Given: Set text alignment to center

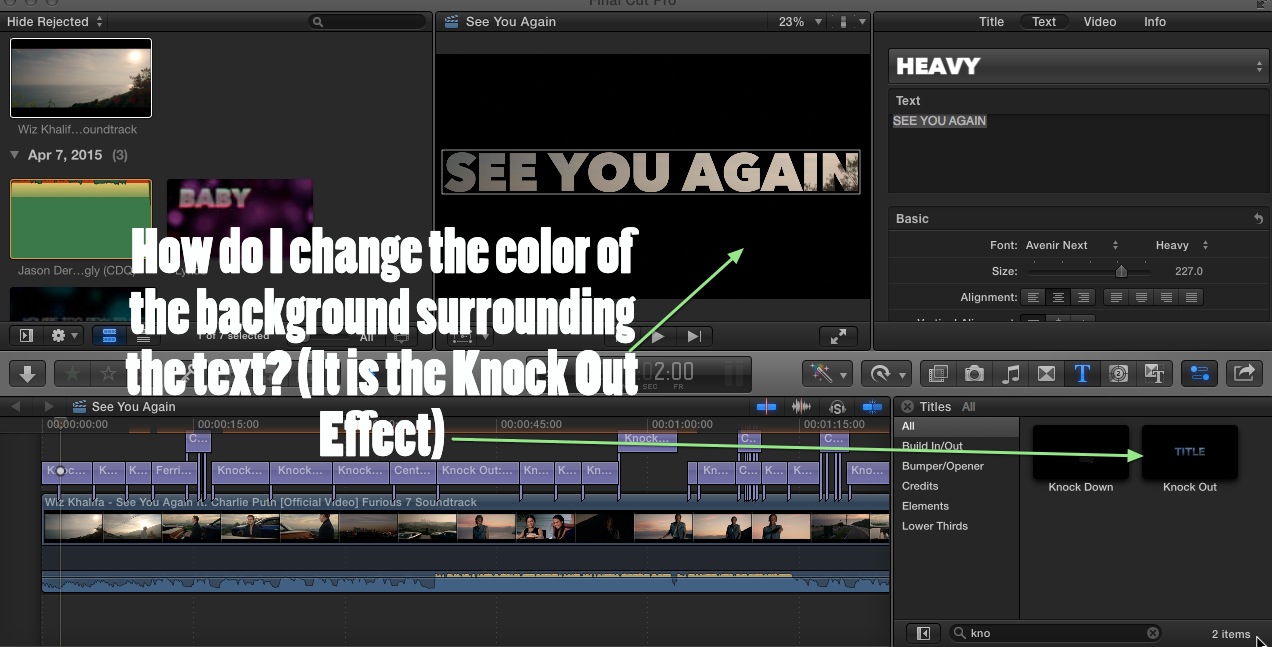Looking at the screenshot, I should (x=1057, y=297).
